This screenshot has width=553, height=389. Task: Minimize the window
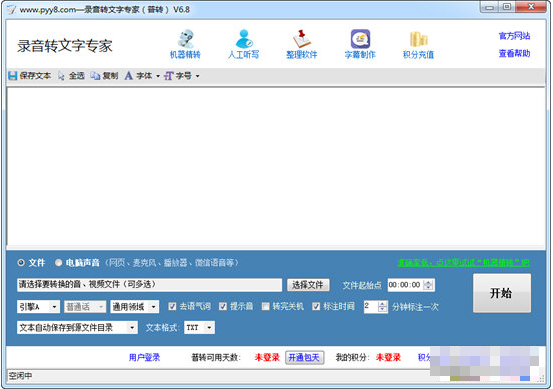(489, 7)
